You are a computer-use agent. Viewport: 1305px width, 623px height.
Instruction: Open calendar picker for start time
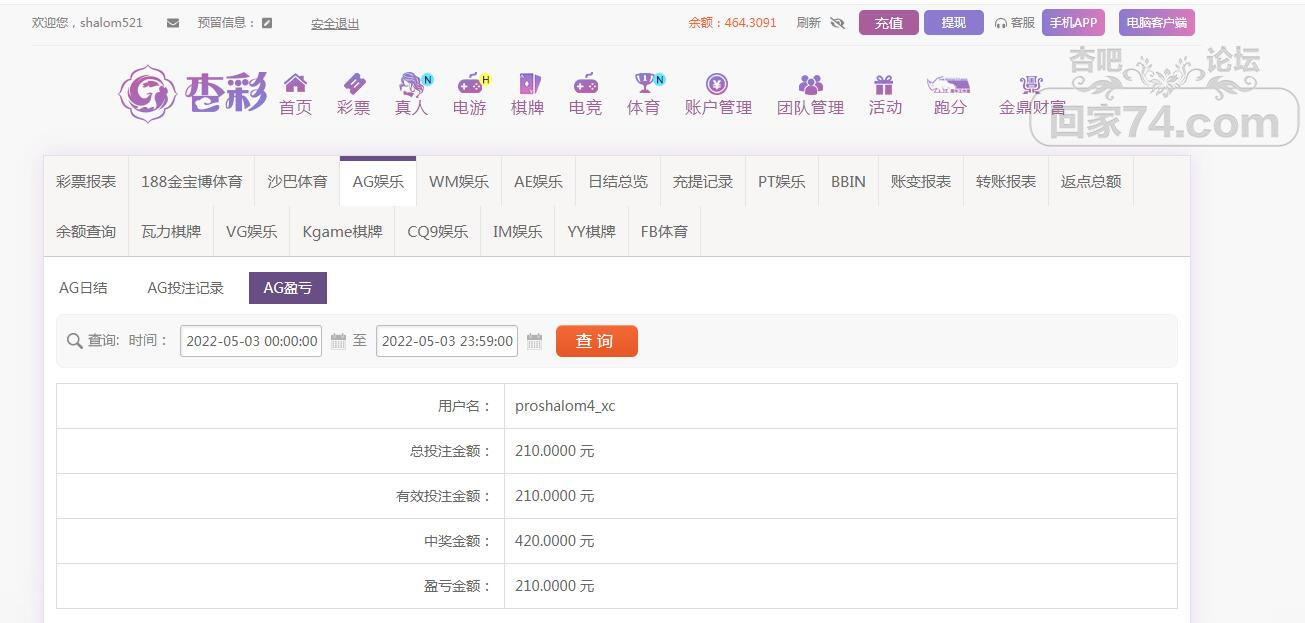pos(338,341)
